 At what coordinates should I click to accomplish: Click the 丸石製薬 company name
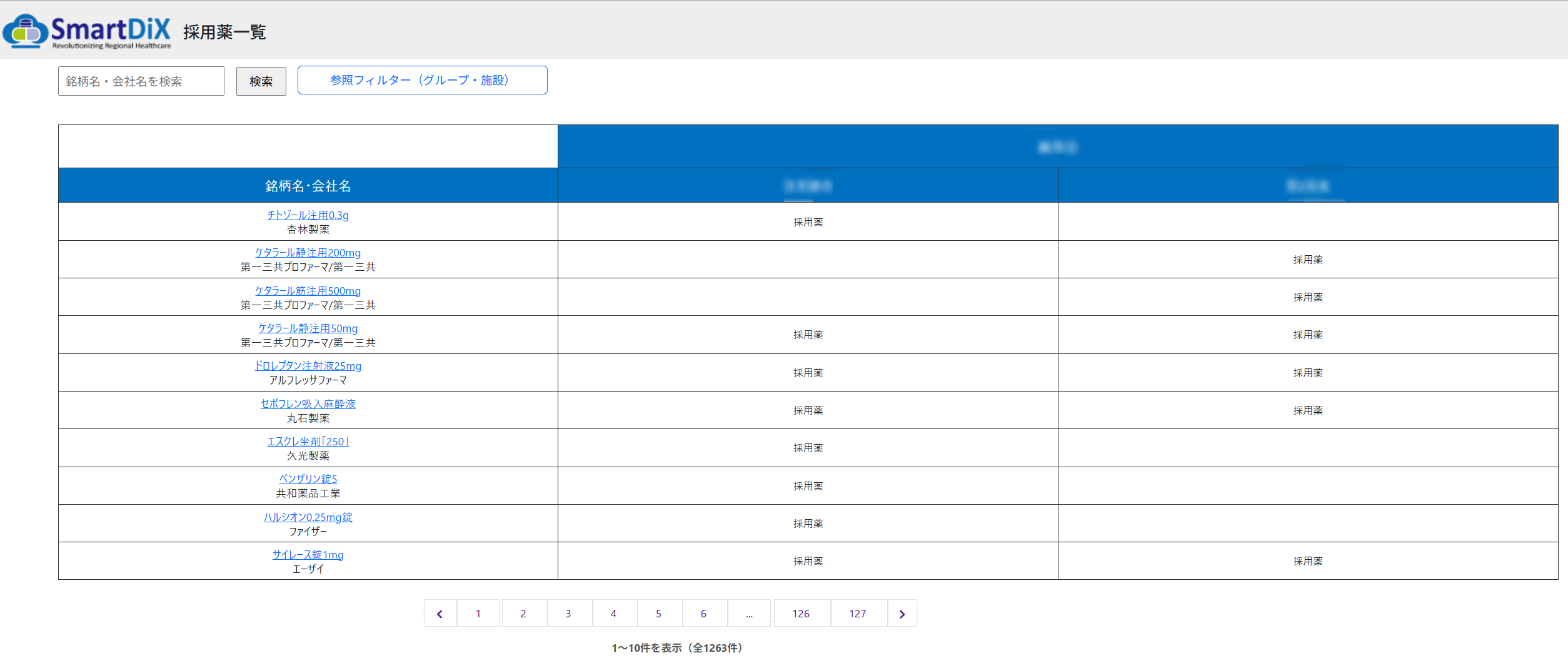click(x=308, y=418)
